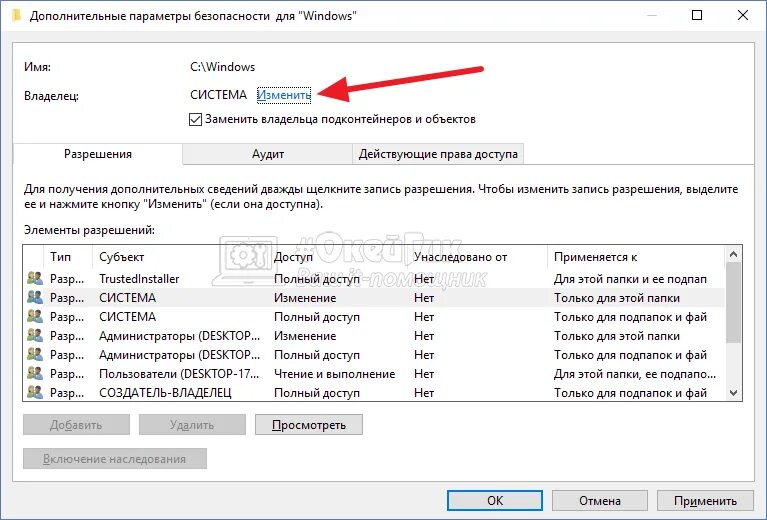This screenshot has height=520, width=767.
Task: Maximize the security settings window
Action: click(x=697, y=15)
